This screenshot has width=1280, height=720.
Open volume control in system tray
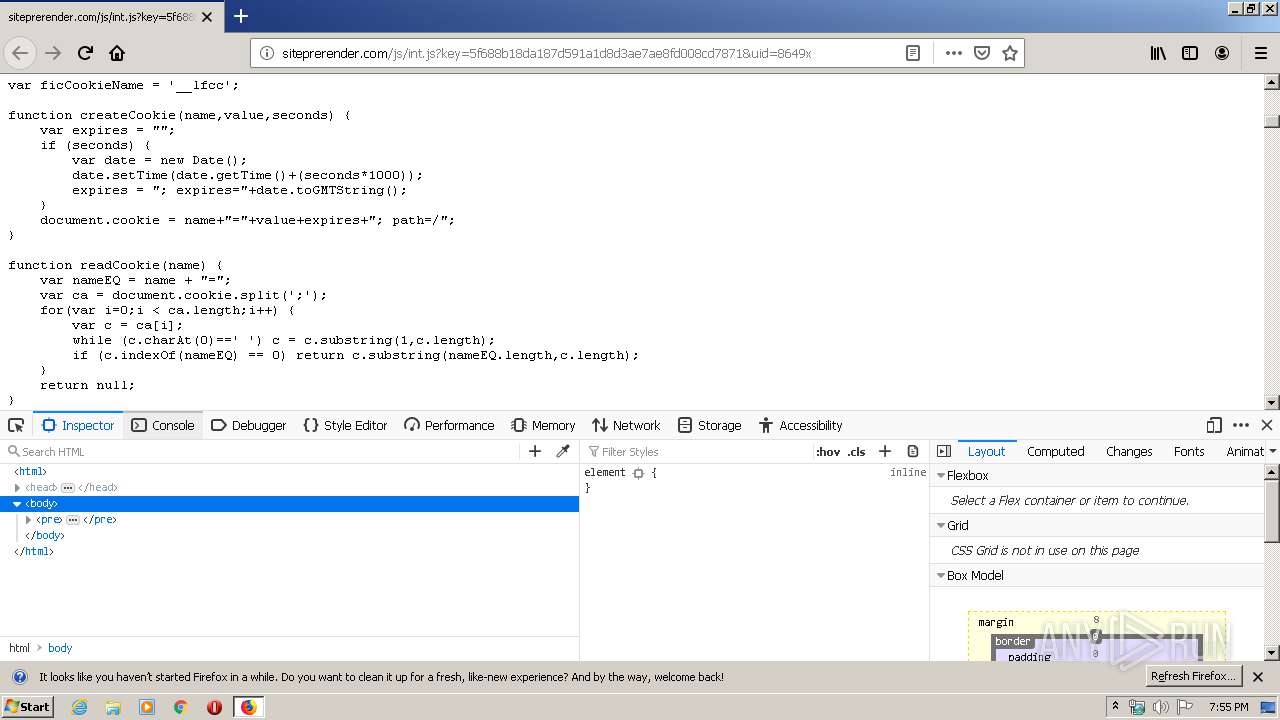pyautogui.click(x=1161, y=707)
